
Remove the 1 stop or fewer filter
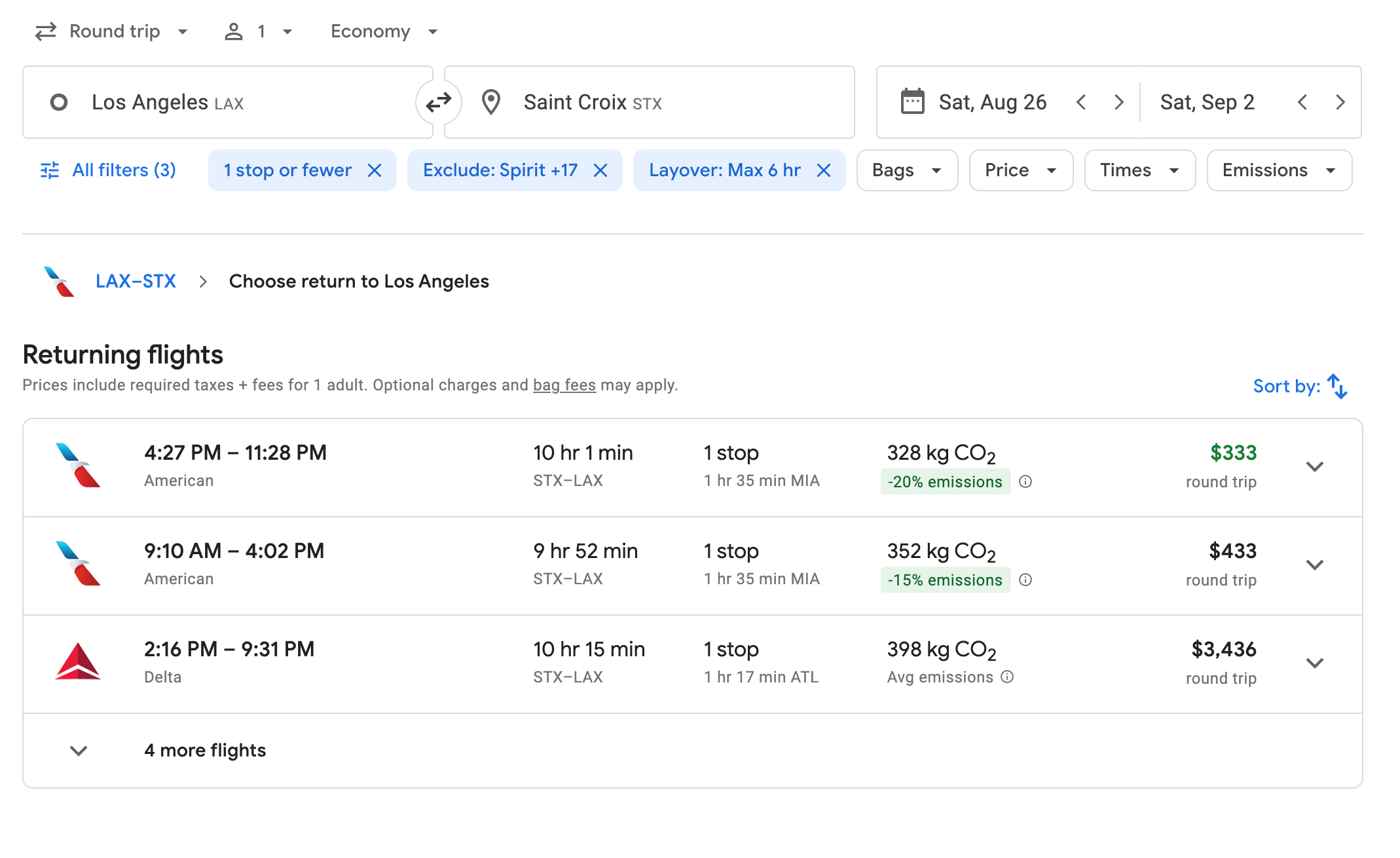tap(375, 170)
